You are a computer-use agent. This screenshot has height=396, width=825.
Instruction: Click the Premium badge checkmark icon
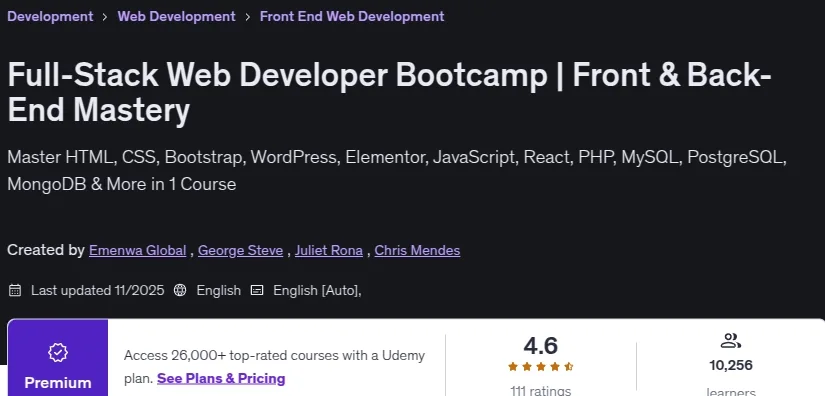coord(58,352)
